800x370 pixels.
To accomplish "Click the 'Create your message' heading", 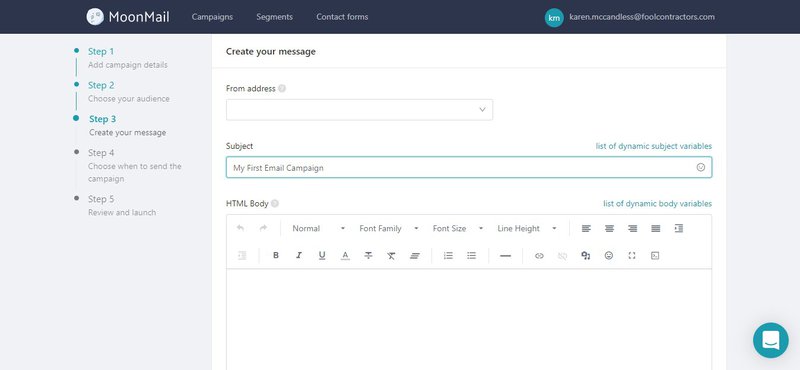I will [x=271, y=52].
